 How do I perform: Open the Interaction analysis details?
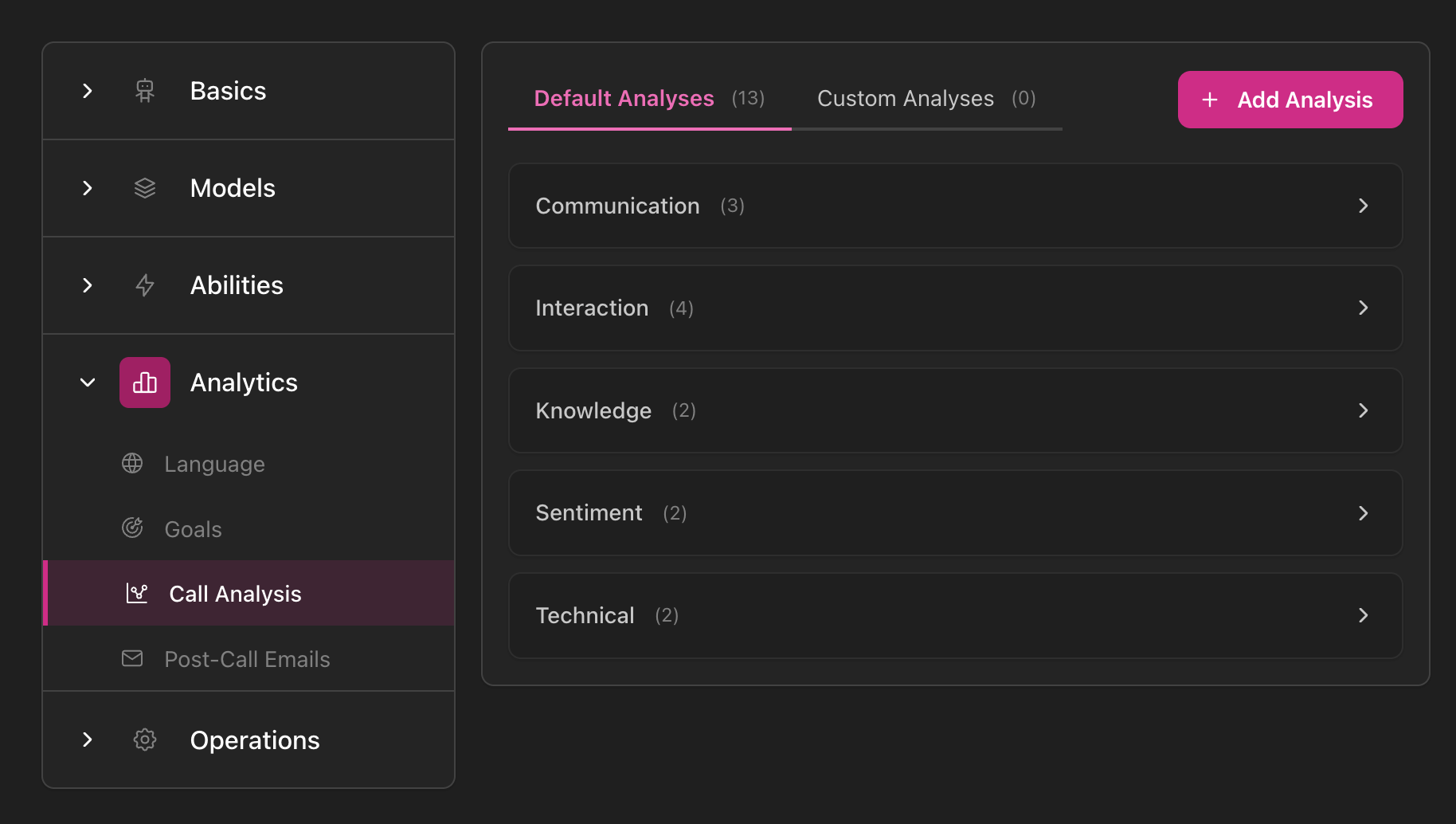[955, 308]
